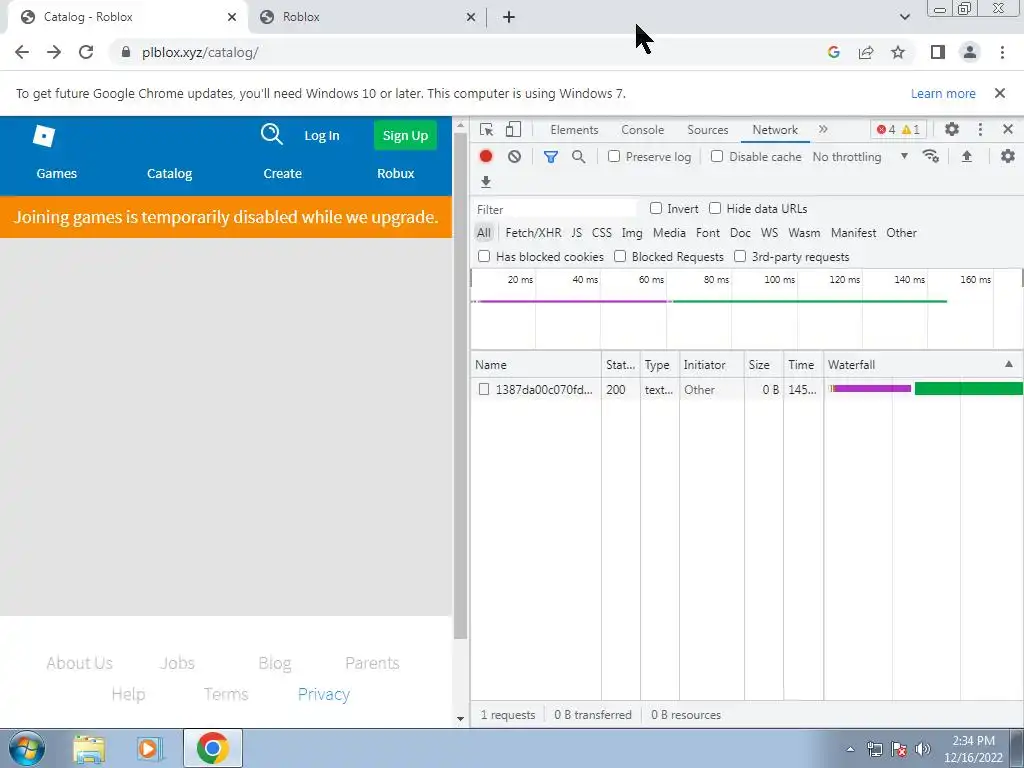Open Learn more about Chrome updates
Screen dimensions: 1024x768
(x=943, y=93)
